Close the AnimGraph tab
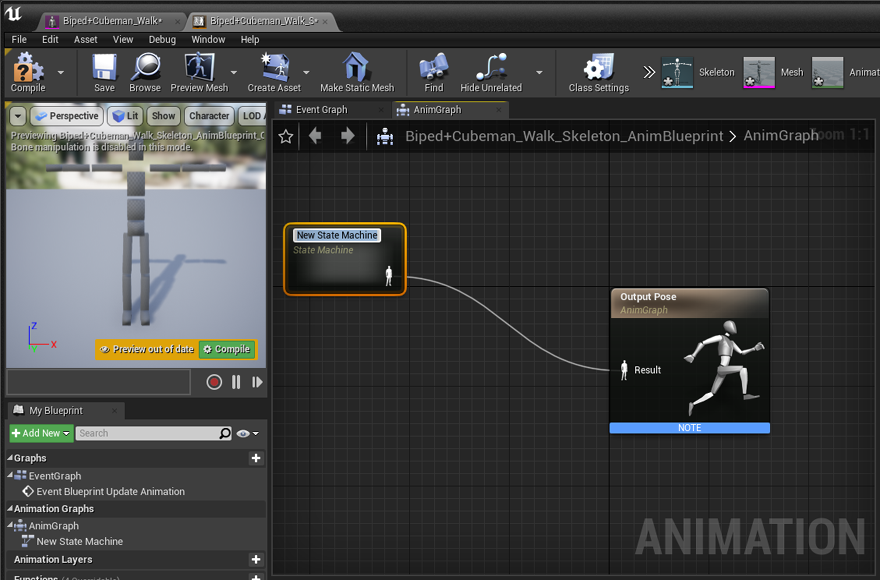The width and height of the screenshot is (880, 580). (x=498, y=110)
